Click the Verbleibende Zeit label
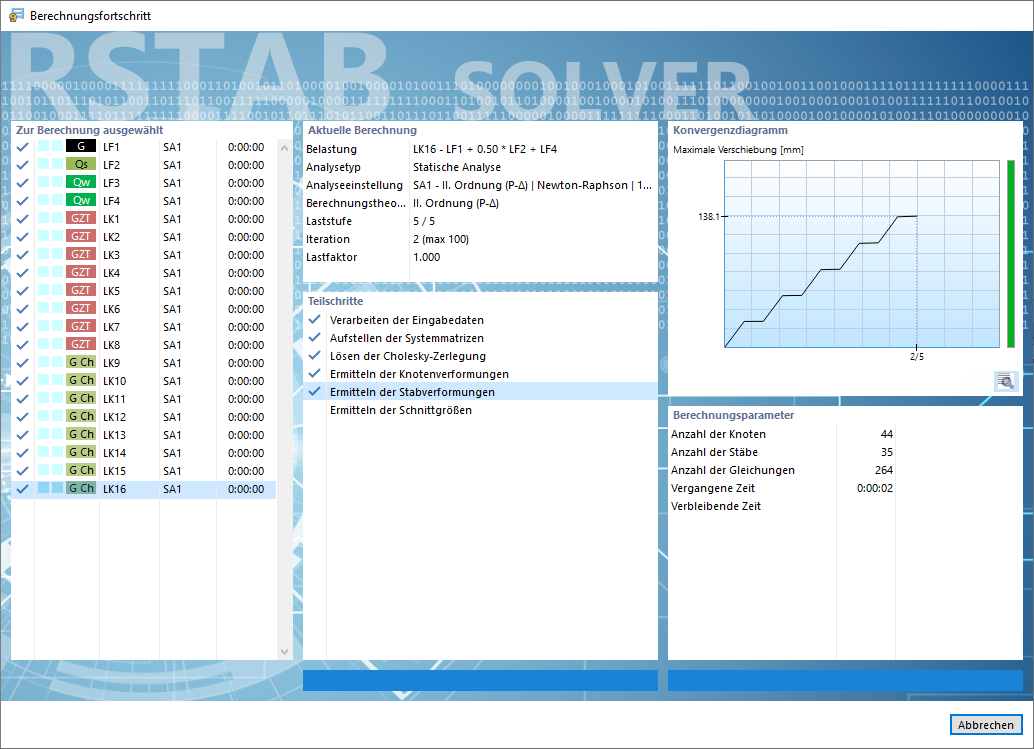Image resolution: width=1034 pixels, height=749 pixels. click(715, 506)
